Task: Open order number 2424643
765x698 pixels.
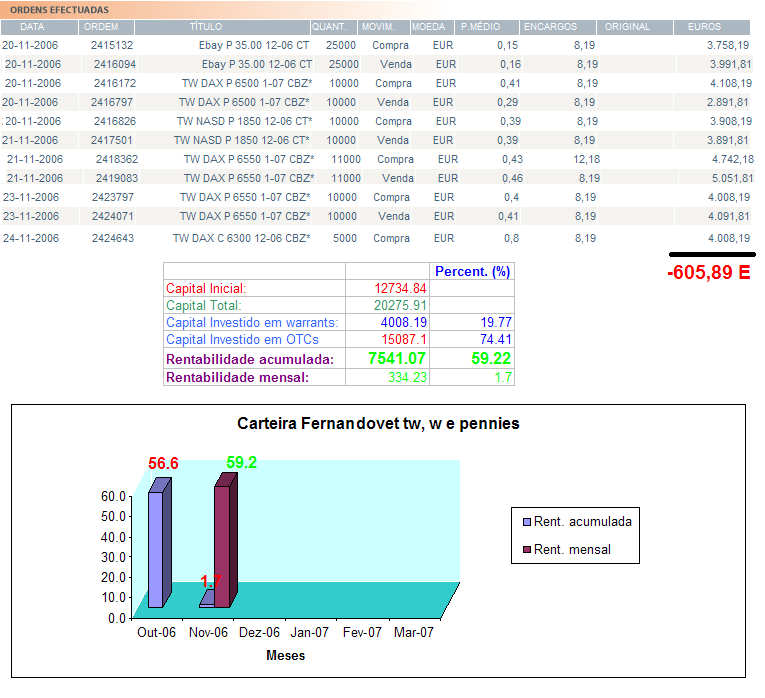Action: (x=112, y=238)
